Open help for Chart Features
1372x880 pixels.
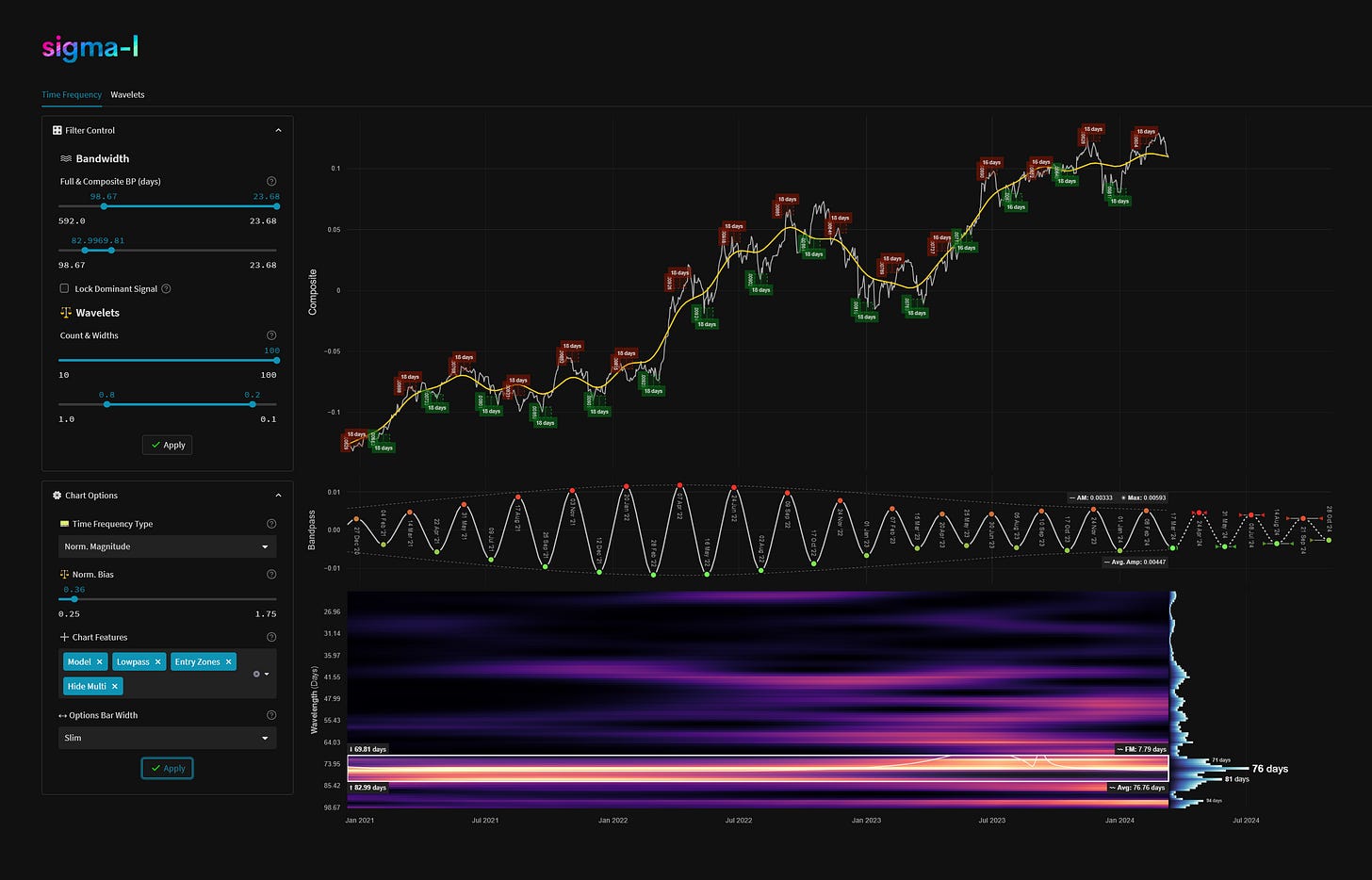tap(271, 637)
